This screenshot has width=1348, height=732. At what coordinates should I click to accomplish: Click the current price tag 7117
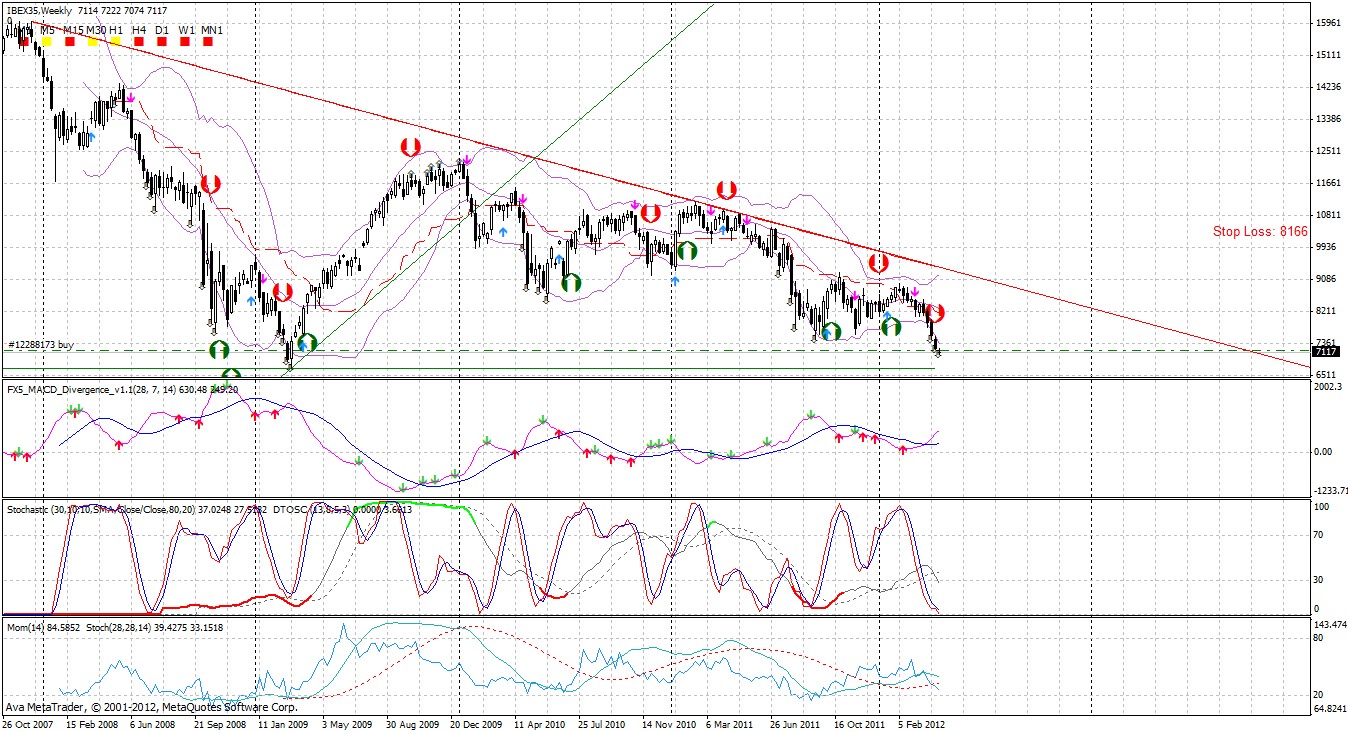pyautogui.click(x=1325, y=351)
